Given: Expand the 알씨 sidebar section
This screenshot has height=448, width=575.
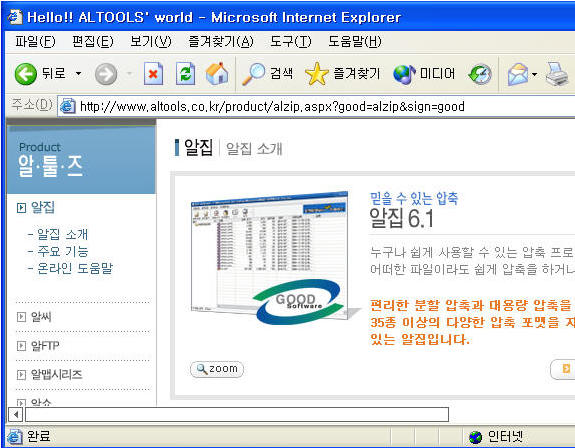Looking at the screenshot, I should click(x=21, y=317).
